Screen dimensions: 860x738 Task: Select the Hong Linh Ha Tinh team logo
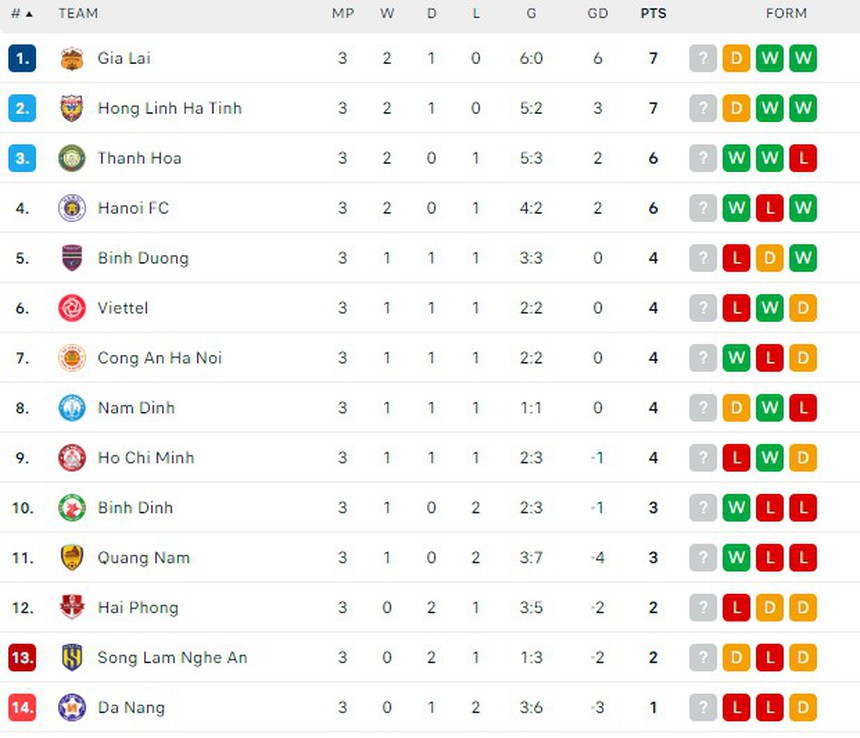[x=71, y=108]
